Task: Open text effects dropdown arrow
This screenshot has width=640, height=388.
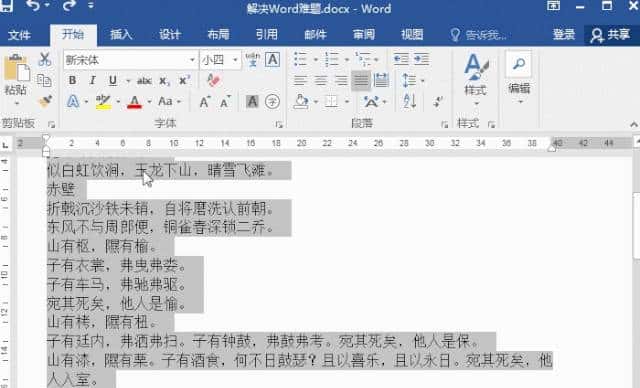Action: click(86, 102)
